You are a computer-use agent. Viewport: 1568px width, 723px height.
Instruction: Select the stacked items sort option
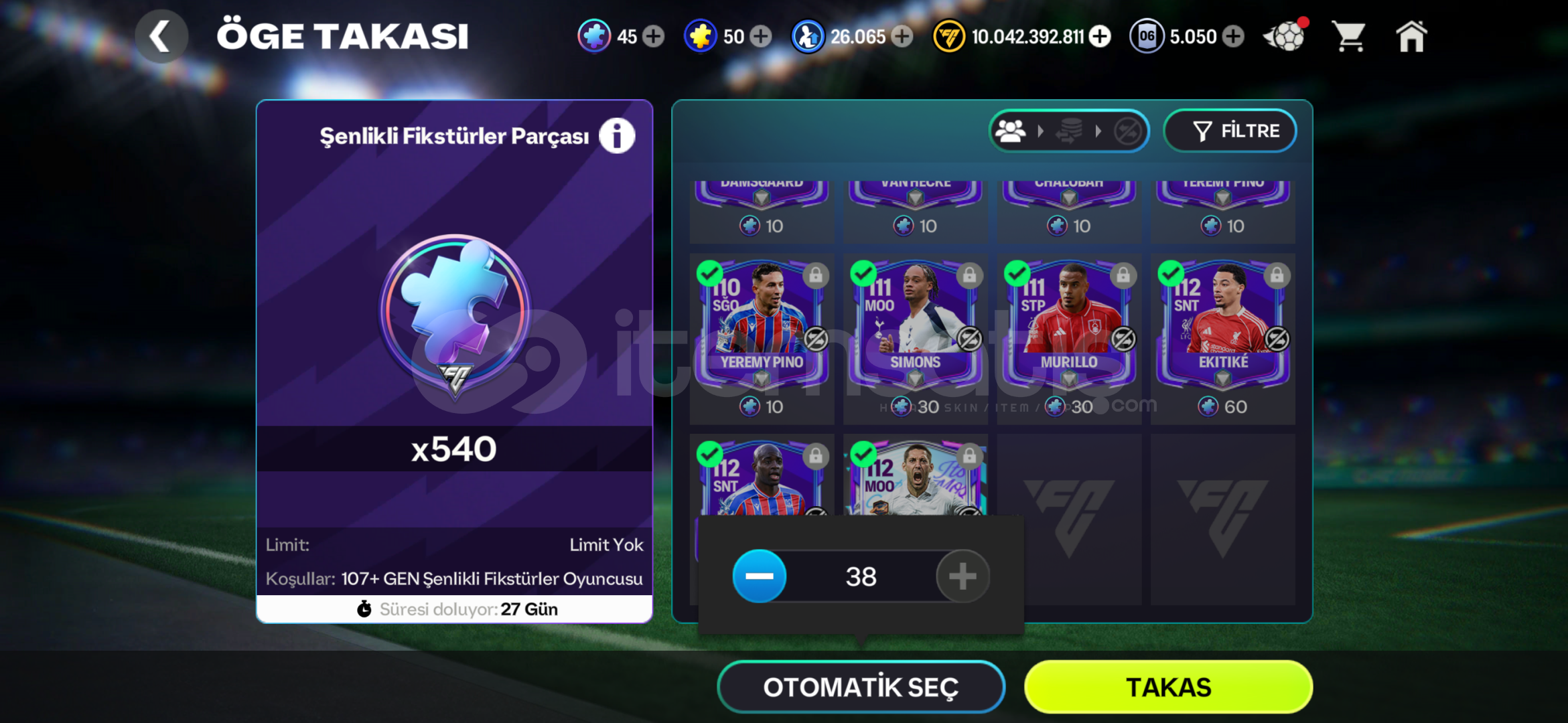point(1069,131)
